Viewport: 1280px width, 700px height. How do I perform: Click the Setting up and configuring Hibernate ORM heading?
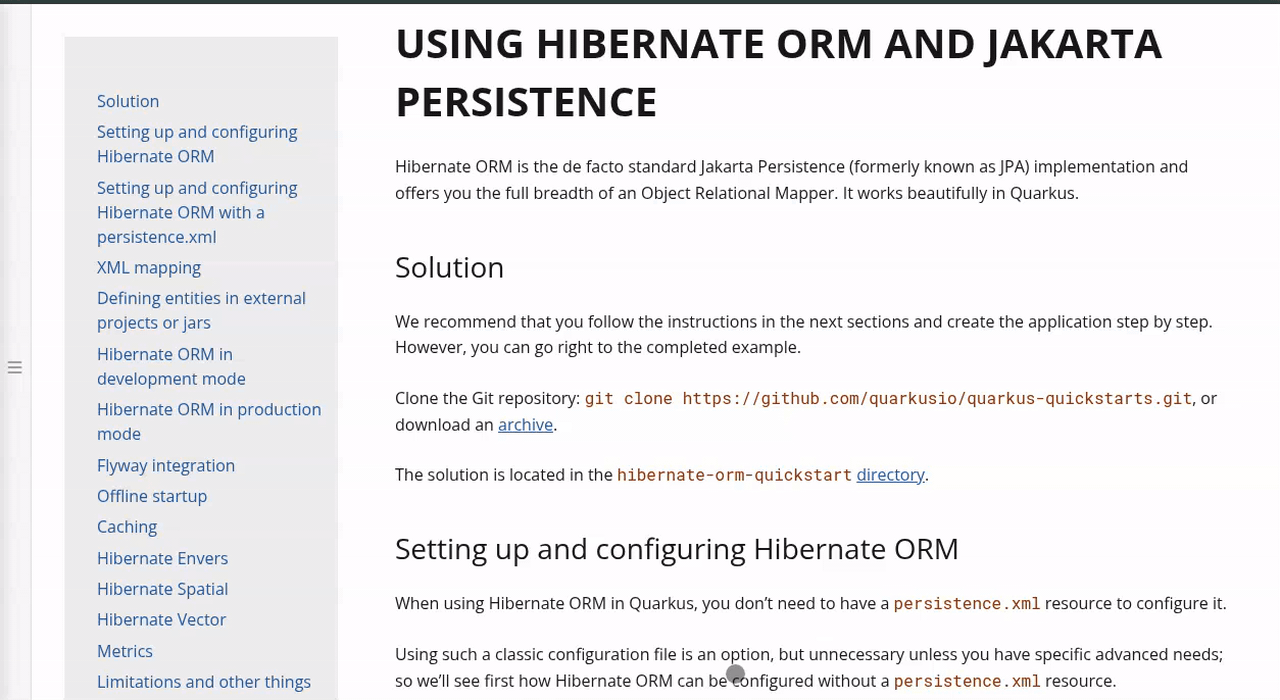pos(676,549)
